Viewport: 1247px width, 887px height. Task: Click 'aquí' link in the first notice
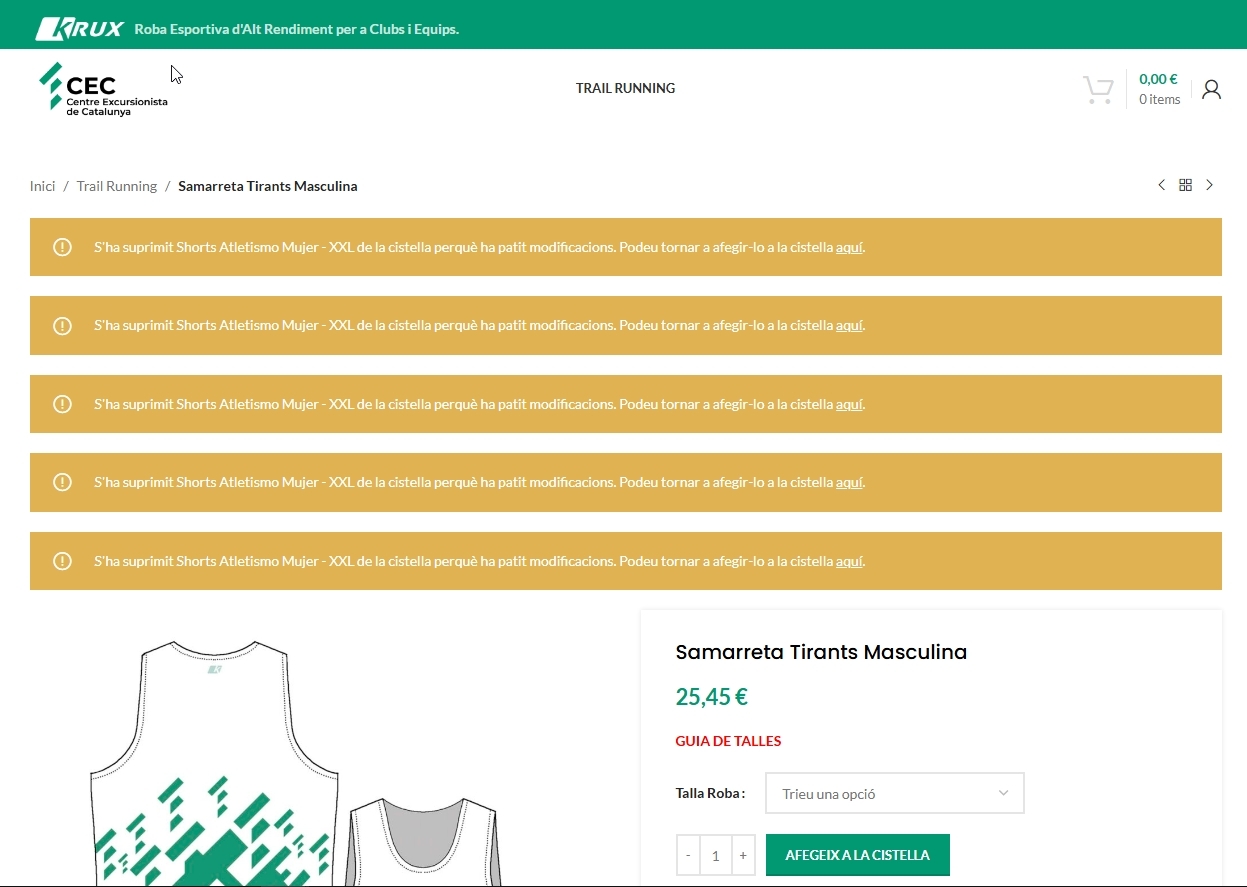pos(849,247)
